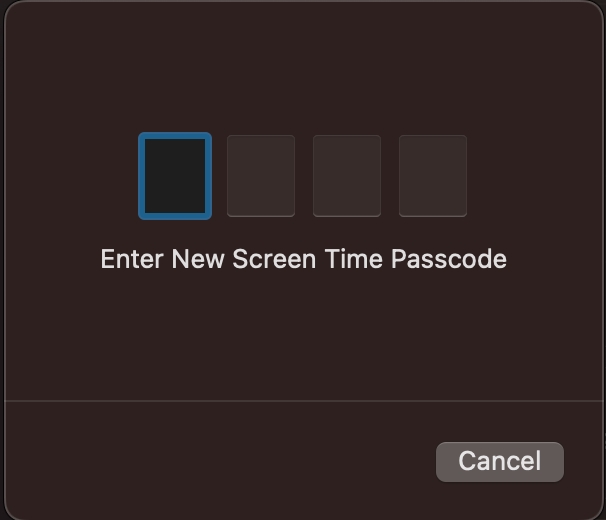Click the empty dialog area below the prompt
This screenshot has height=520, width=606.
[x=303, y=334]
